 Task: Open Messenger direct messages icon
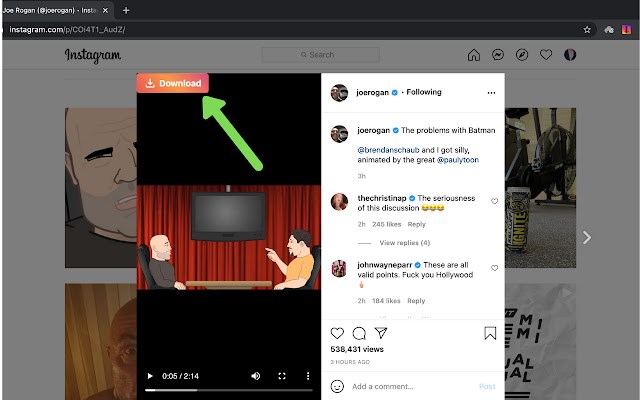coord(498,55)
